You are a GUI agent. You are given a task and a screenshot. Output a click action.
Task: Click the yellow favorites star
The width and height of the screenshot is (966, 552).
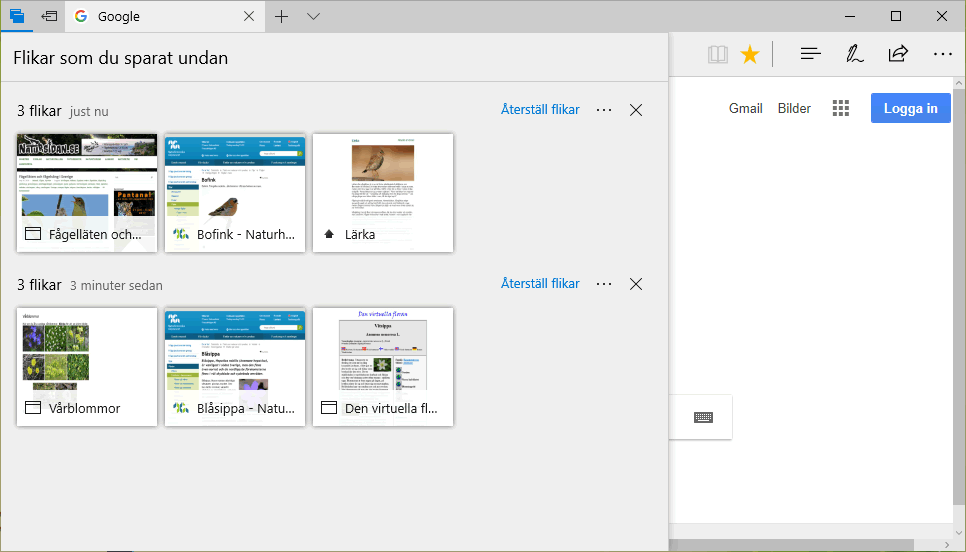click(x=749, y=54)
